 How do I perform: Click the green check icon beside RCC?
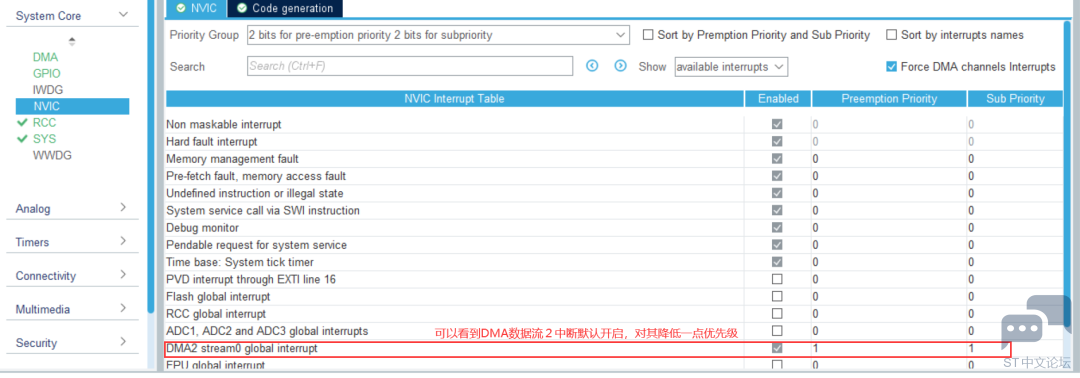[x=23, y=123]
